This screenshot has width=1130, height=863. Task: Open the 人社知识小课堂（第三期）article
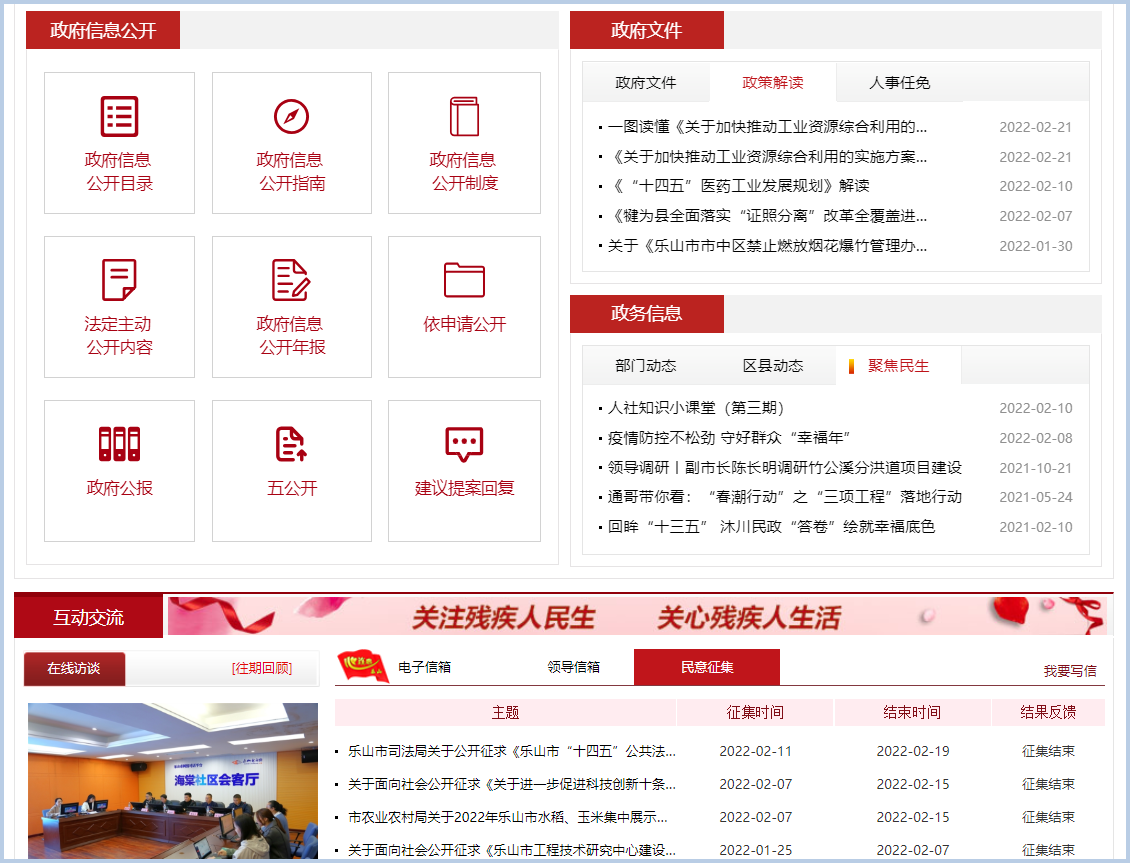696,408
